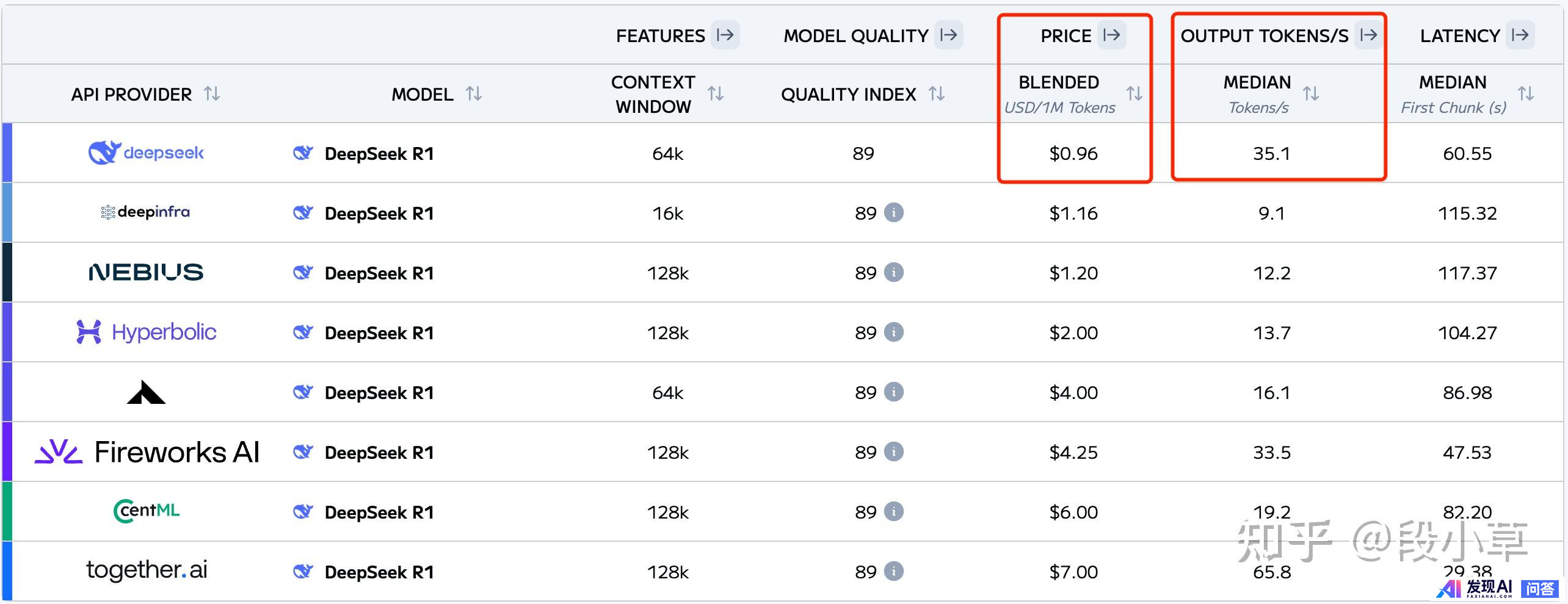
Task: Click quality info icon in Hyperbolic row
Action: pyautogui.click(x=894, y=332)
